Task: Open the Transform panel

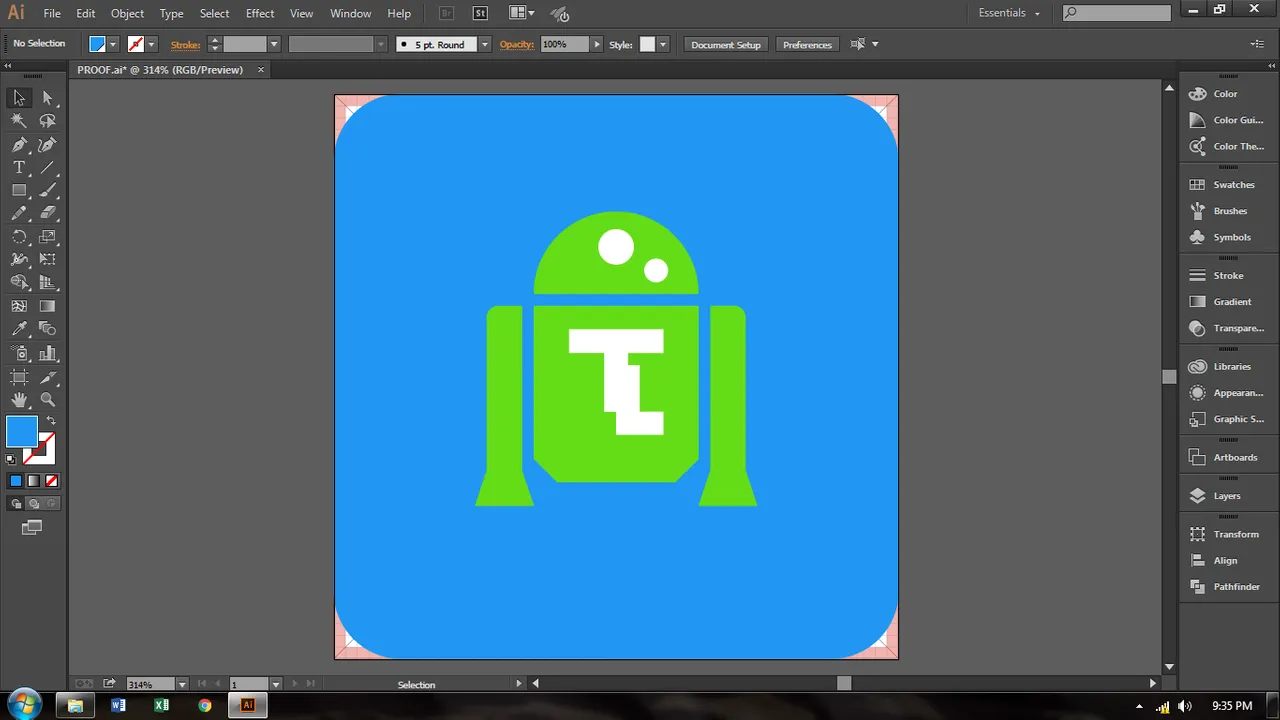Action: click(x=1223, y=534)
